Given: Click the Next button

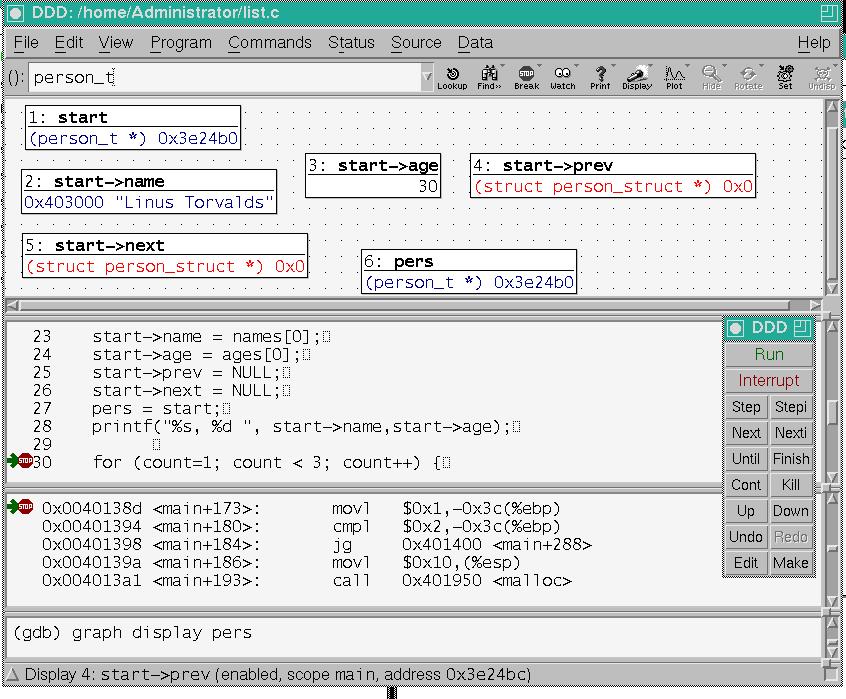Looking at the screenshot, I should (746, 433).
